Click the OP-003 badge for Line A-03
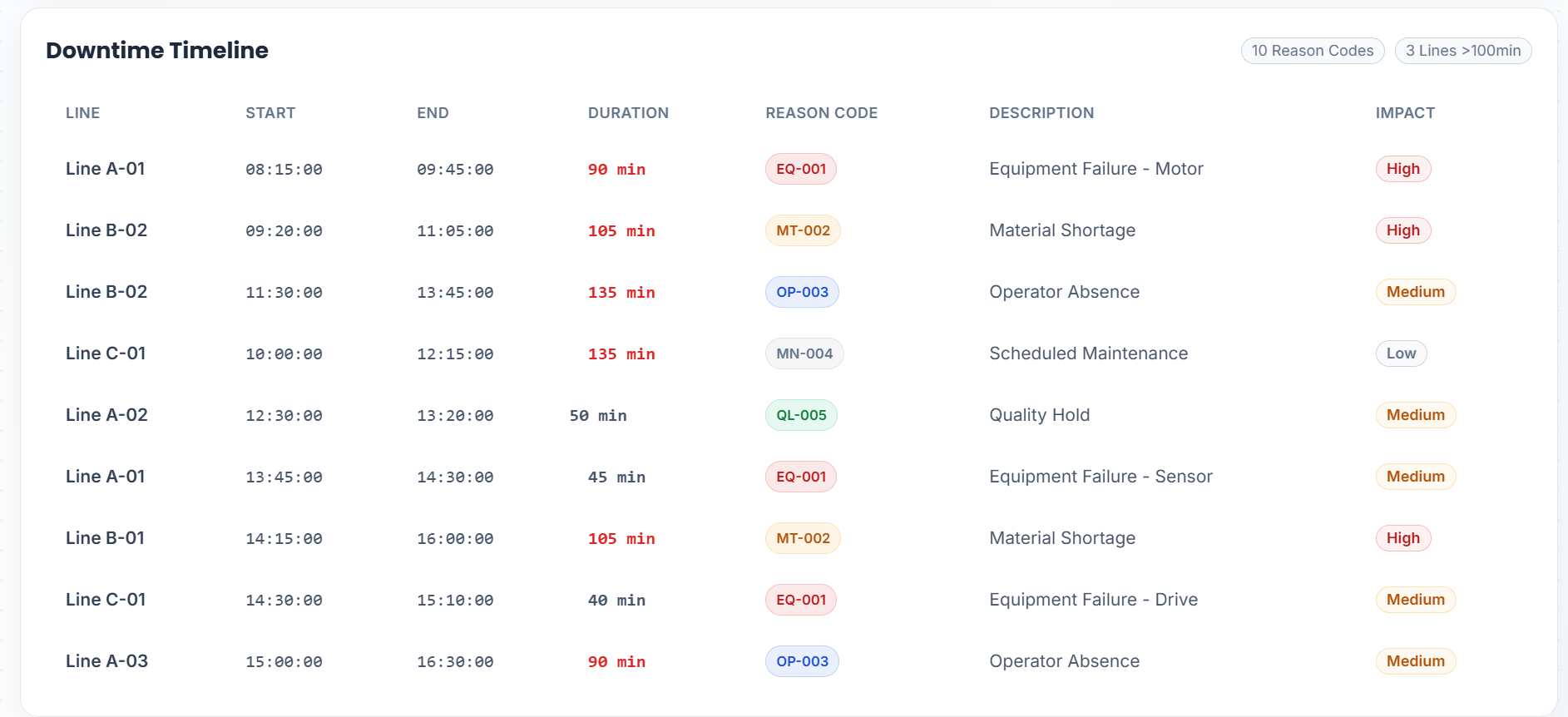The height and width of the screenshot is (717, 1568). pyautogui.click(x=801, y=661)
